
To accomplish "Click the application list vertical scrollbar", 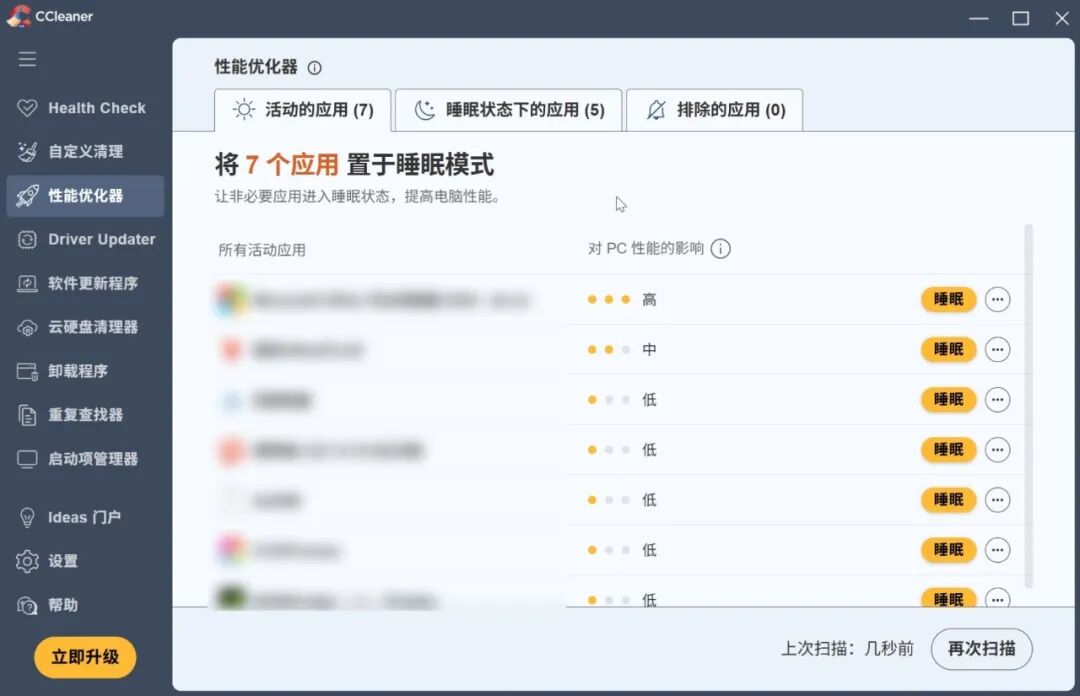I will pos(1029,406).
